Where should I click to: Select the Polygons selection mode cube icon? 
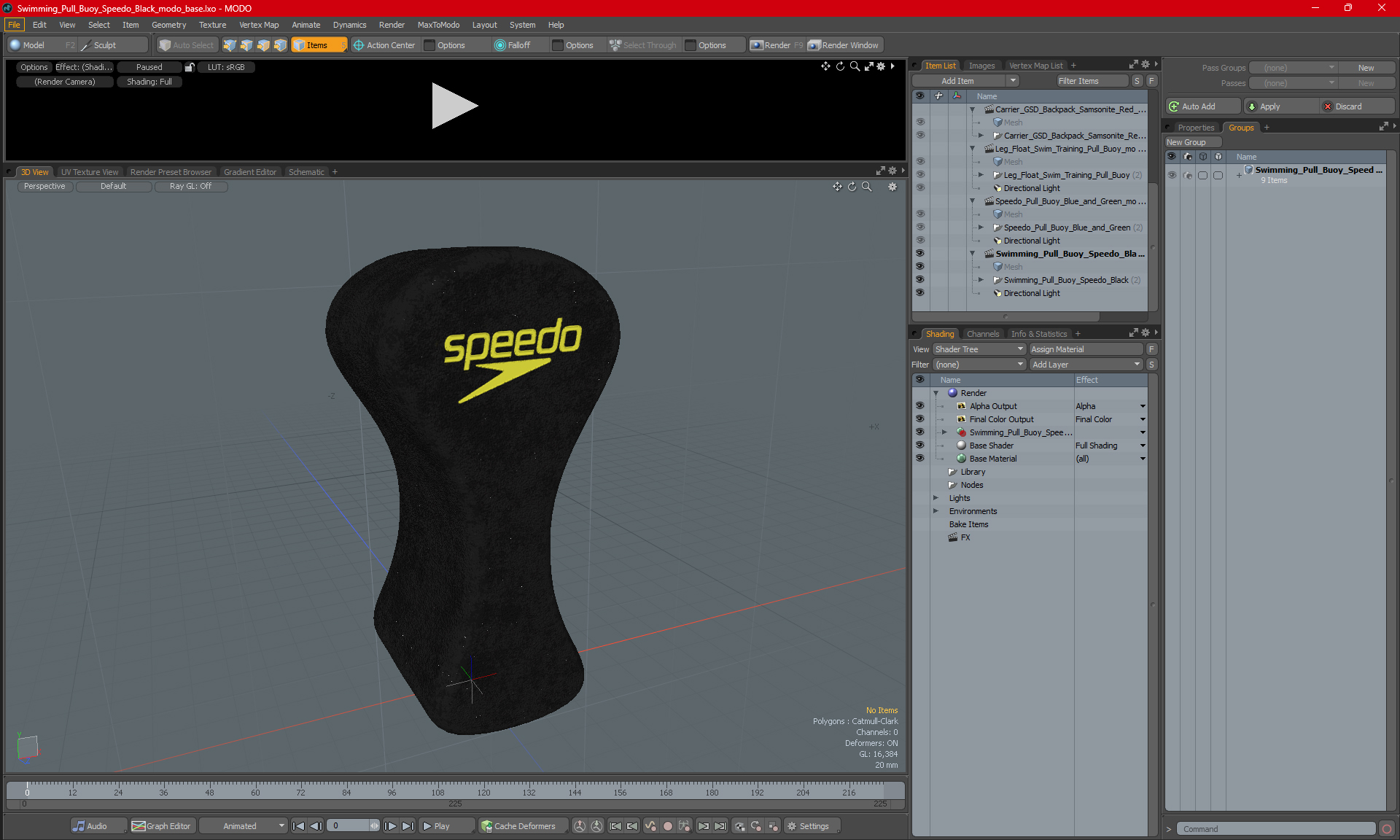[263, 45]
